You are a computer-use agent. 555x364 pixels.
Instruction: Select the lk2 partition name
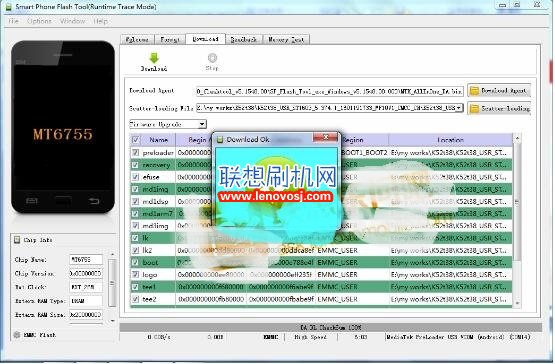click(x=147, y=250)
